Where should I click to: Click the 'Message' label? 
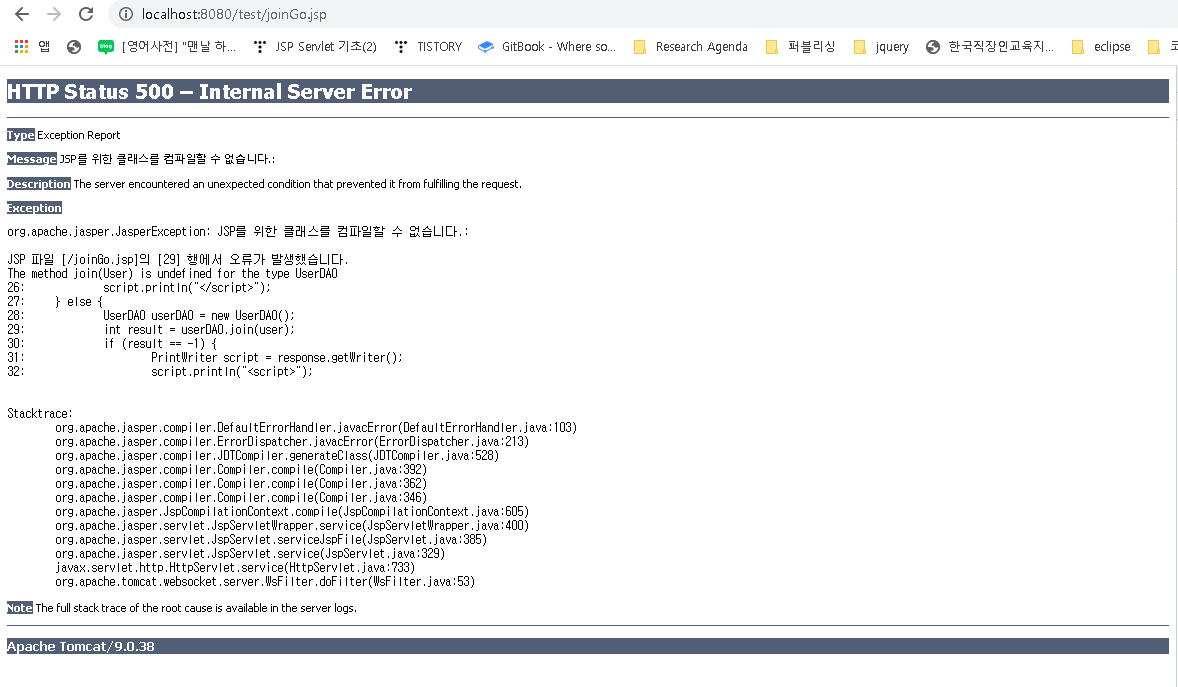[x=32, y=159]
